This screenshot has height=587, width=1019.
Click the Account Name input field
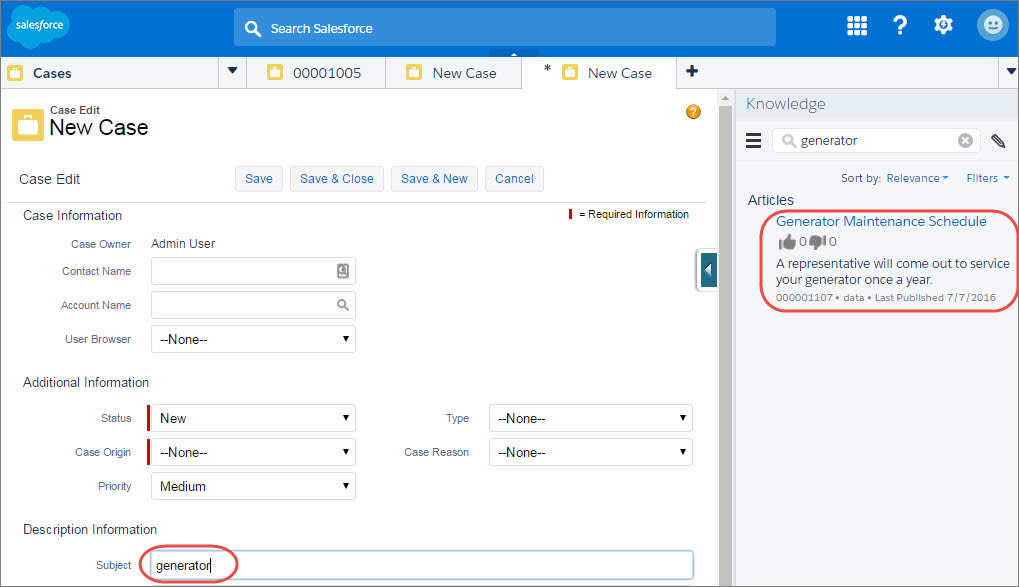[x=253, y=305]
